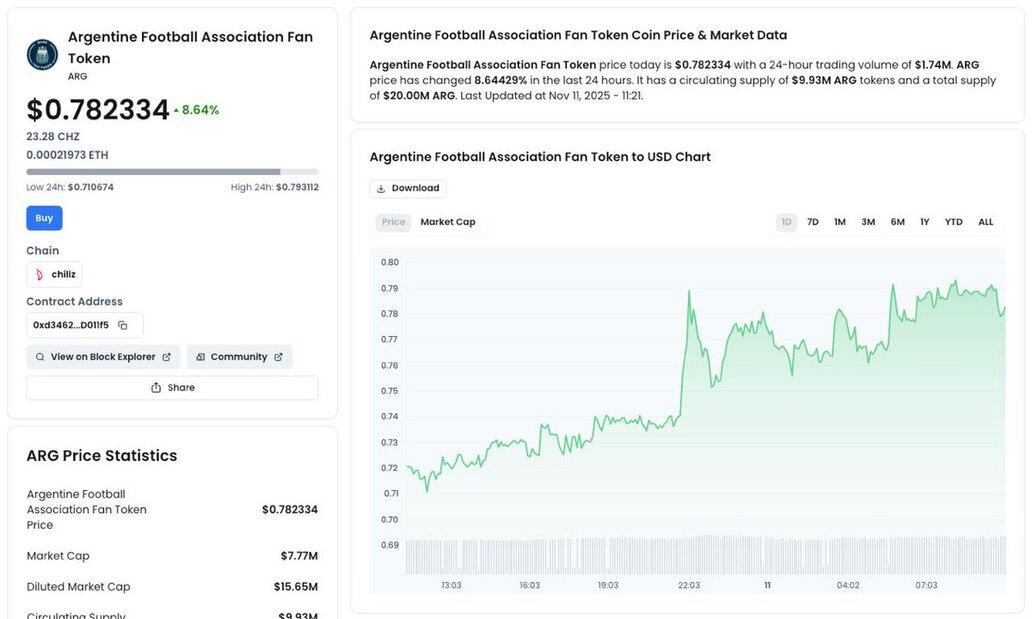Display ALL time chart history

pos(986,222)
